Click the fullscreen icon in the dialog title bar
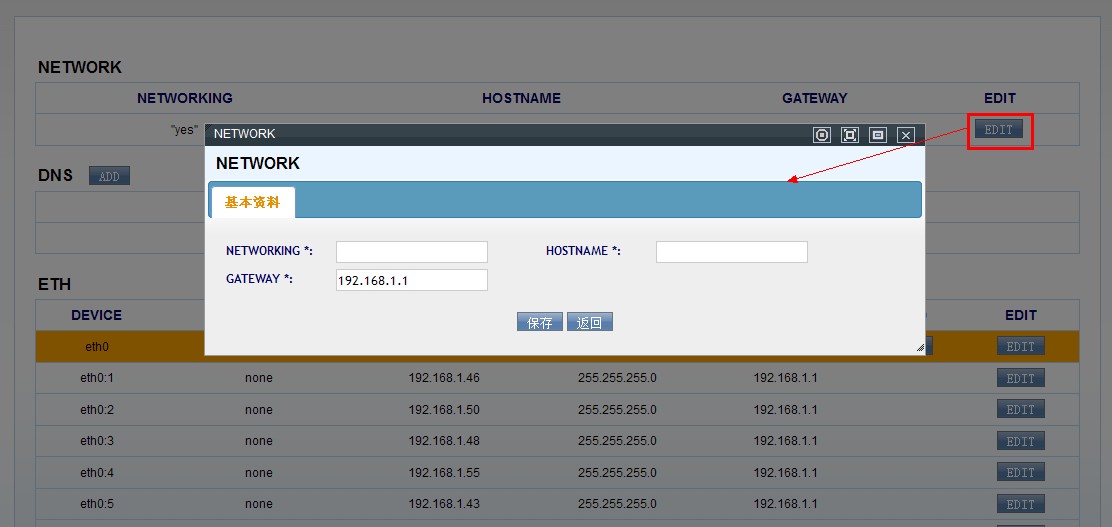 pos(850,135)
